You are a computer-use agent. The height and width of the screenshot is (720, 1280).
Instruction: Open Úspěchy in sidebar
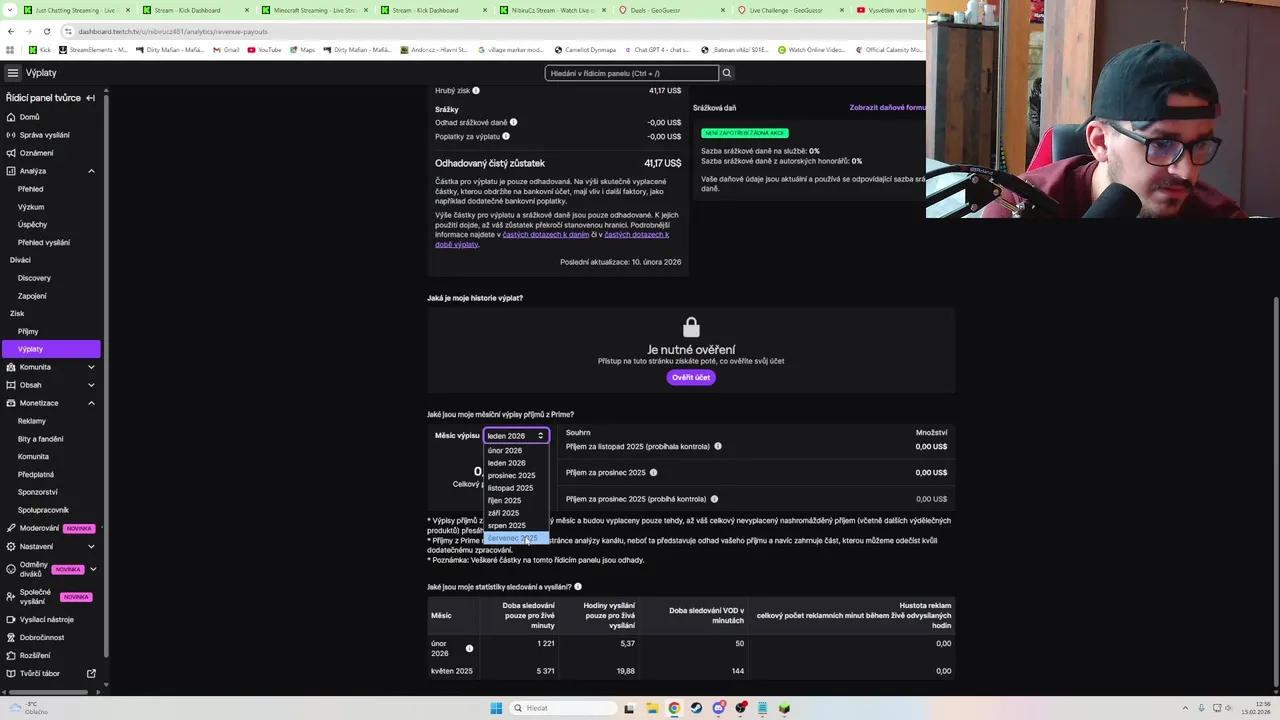(32, 225)
